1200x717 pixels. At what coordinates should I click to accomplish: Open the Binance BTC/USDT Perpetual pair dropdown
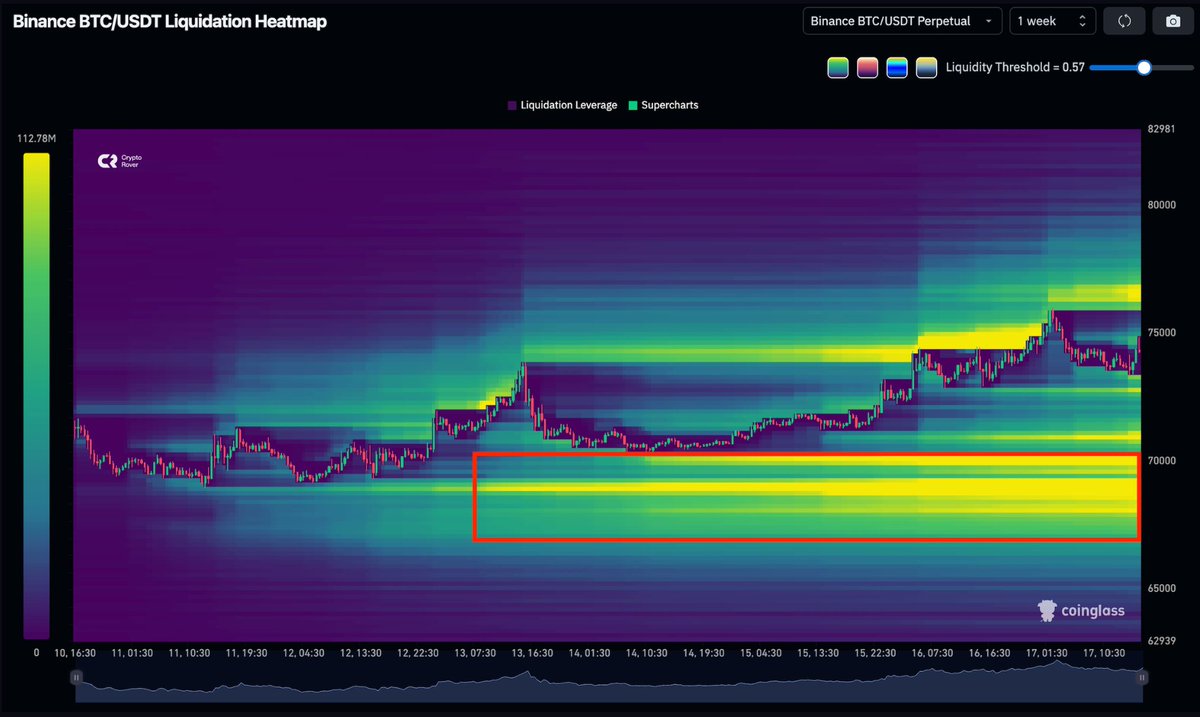(x=902, y=21)
